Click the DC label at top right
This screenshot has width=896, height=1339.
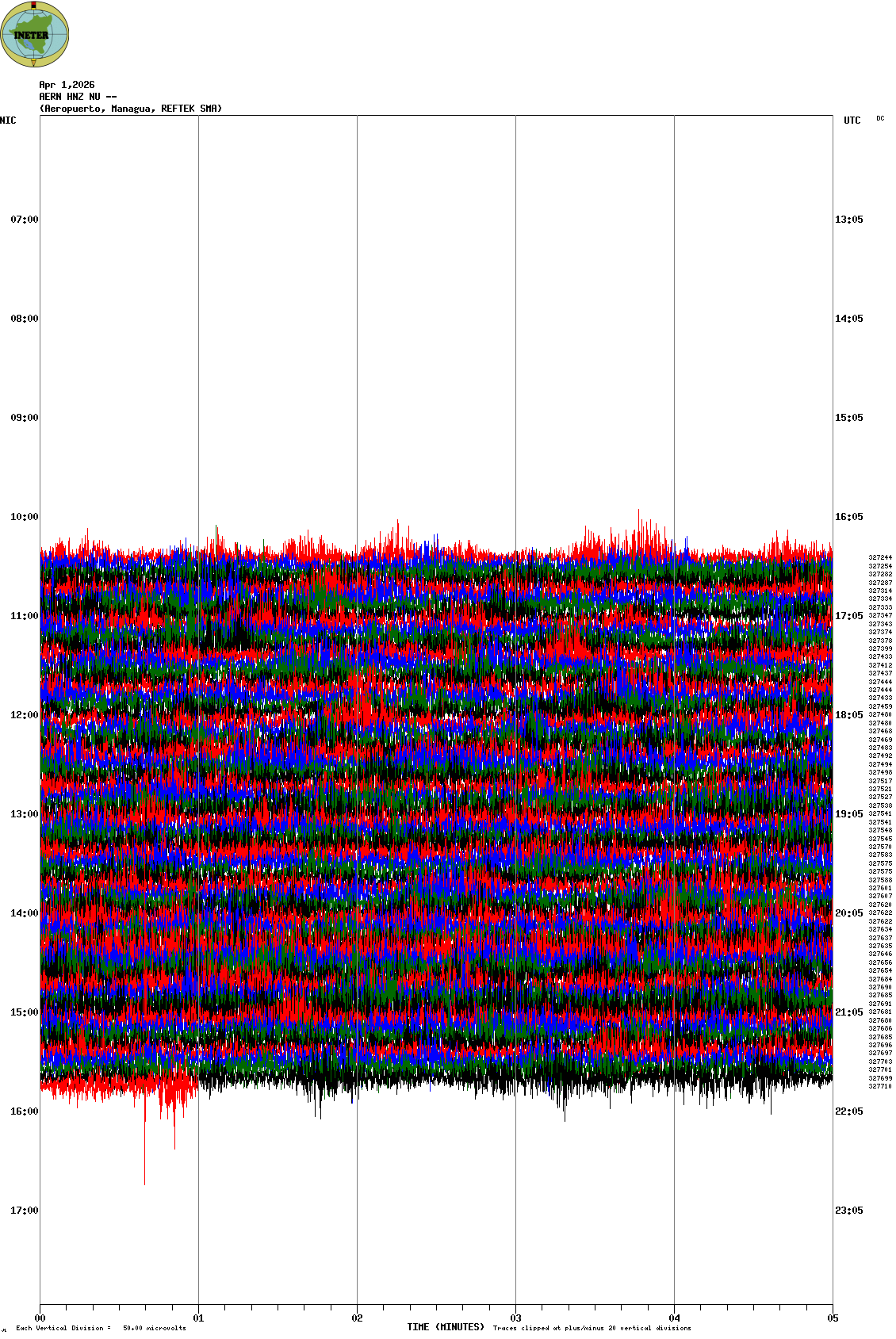click(880, 118)
